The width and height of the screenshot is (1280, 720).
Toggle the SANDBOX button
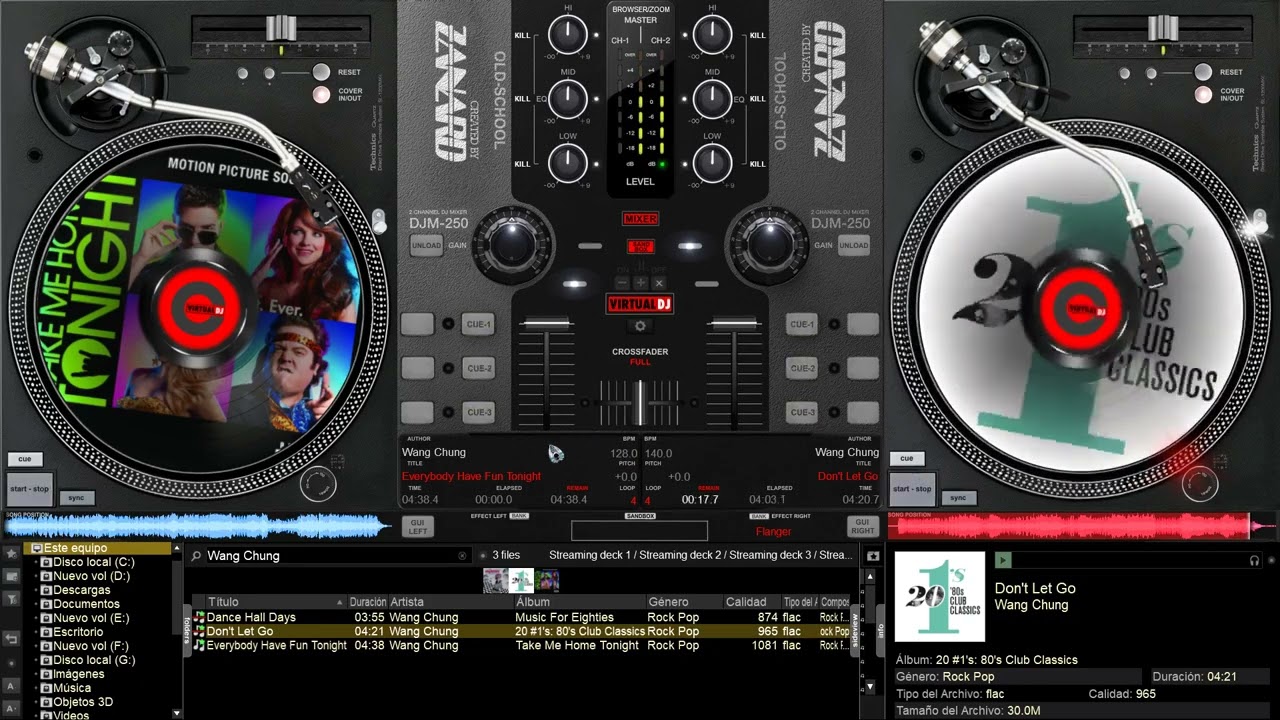click(640, 246)
